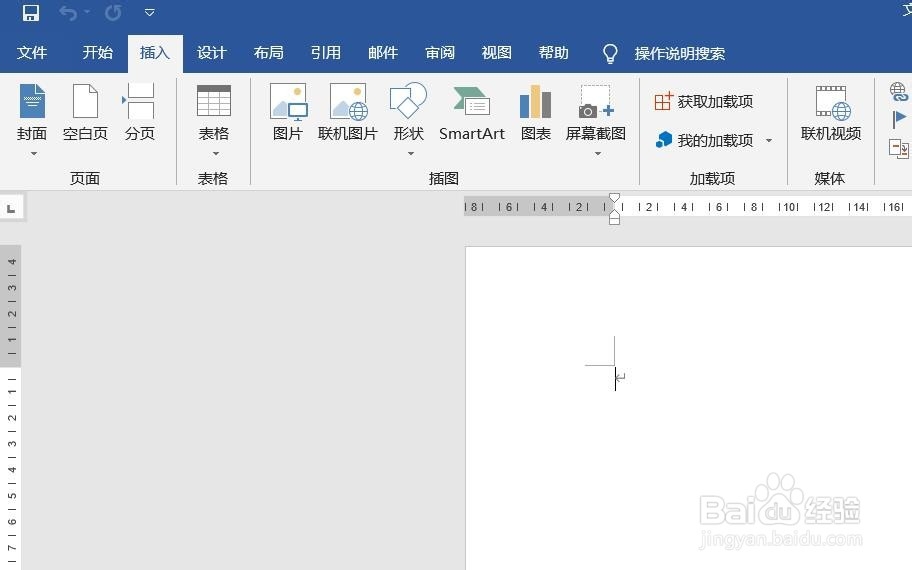Insert 联机视频 online video
The width and height of the screenshot is (912, 570).
(x=831, y=112)
